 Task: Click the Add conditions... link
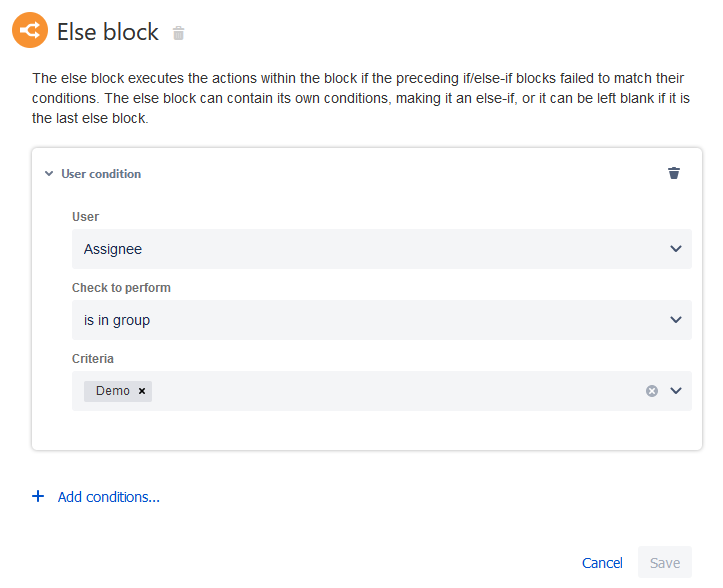(109, 497)
